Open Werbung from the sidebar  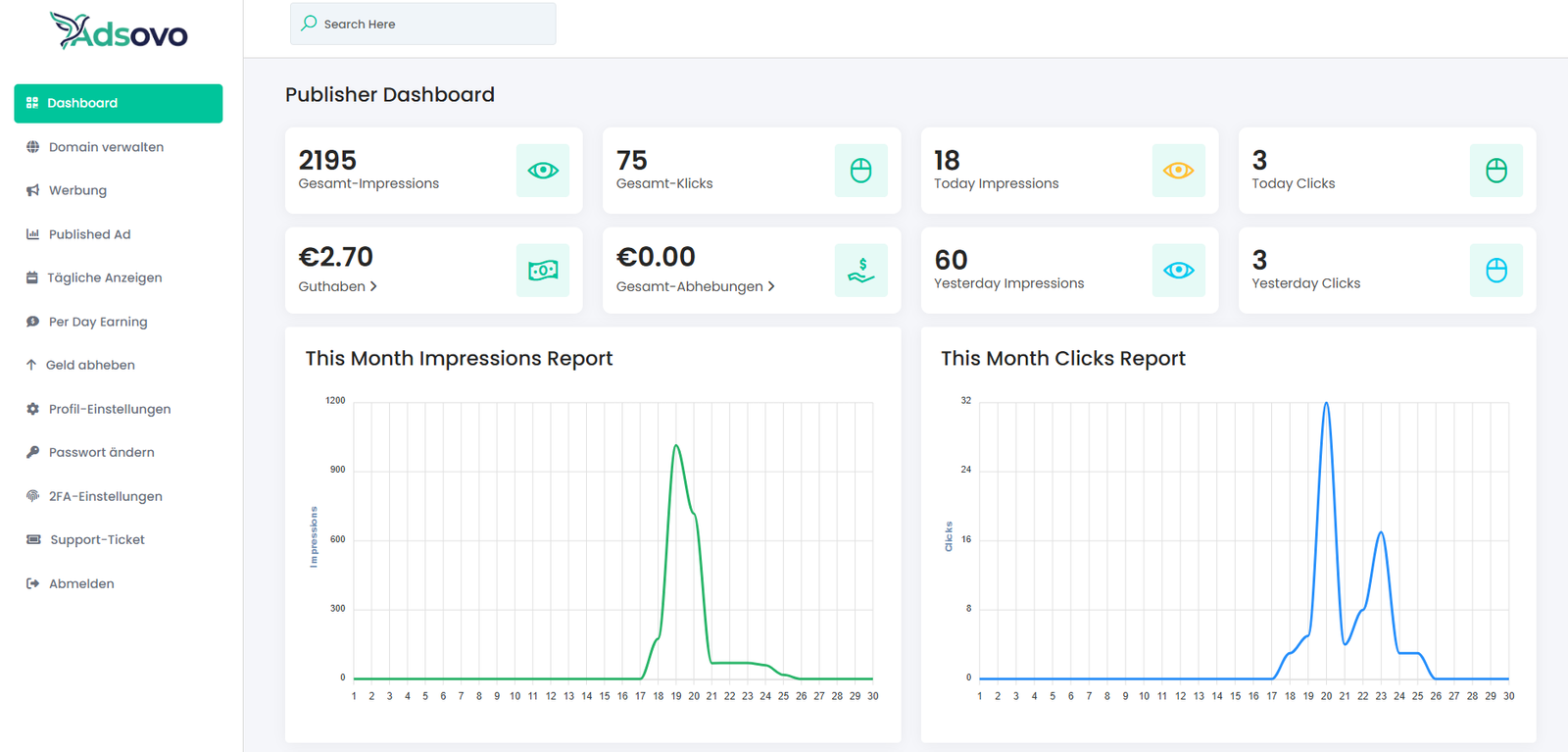coord(77,190)
